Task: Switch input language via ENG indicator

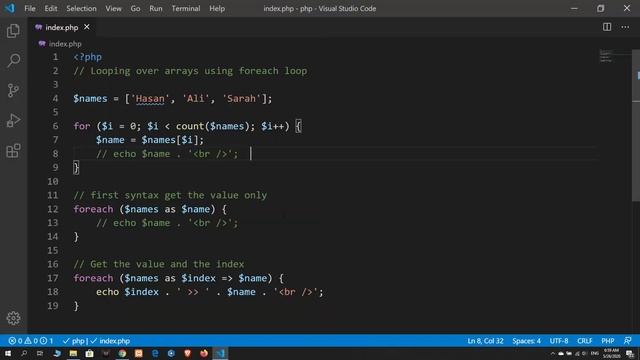Action: click(x=595, y=353)
